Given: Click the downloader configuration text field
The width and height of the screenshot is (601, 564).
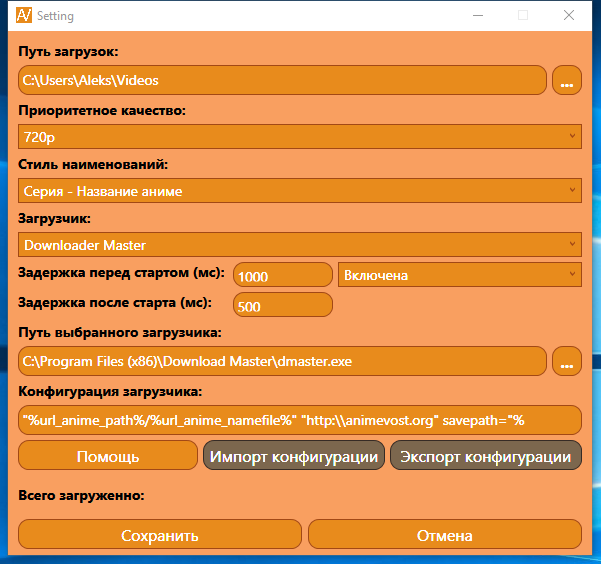Looking at the screenshot, I should [x=300, y=420].
